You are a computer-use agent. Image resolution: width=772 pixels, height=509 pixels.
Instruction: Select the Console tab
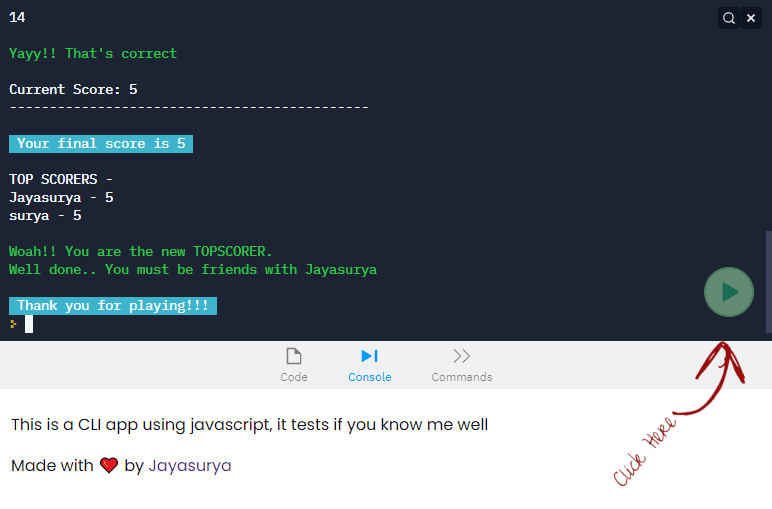[369, 365]
